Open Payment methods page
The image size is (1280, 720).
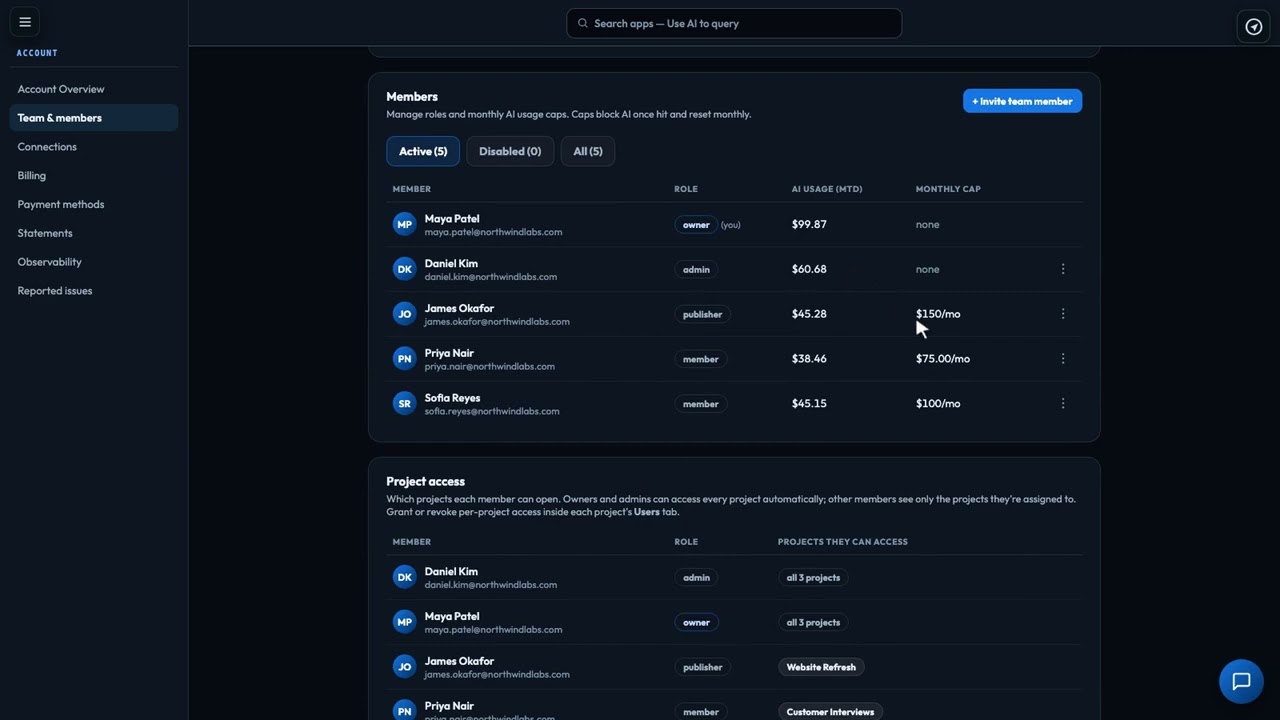click(94, 204)
